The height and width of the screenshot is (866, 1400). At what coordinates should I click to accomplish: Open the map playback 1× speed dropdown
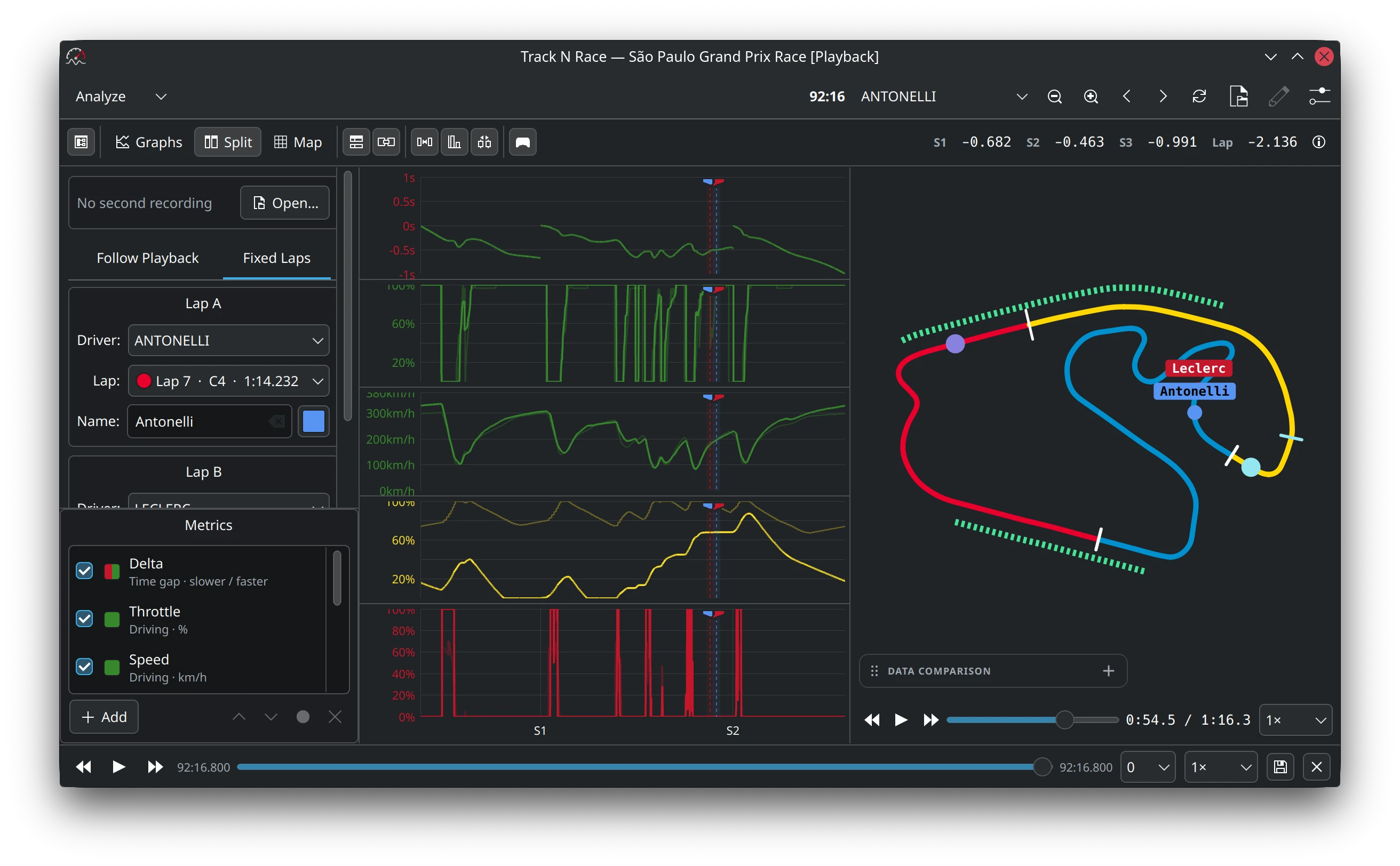(1295, 720)
